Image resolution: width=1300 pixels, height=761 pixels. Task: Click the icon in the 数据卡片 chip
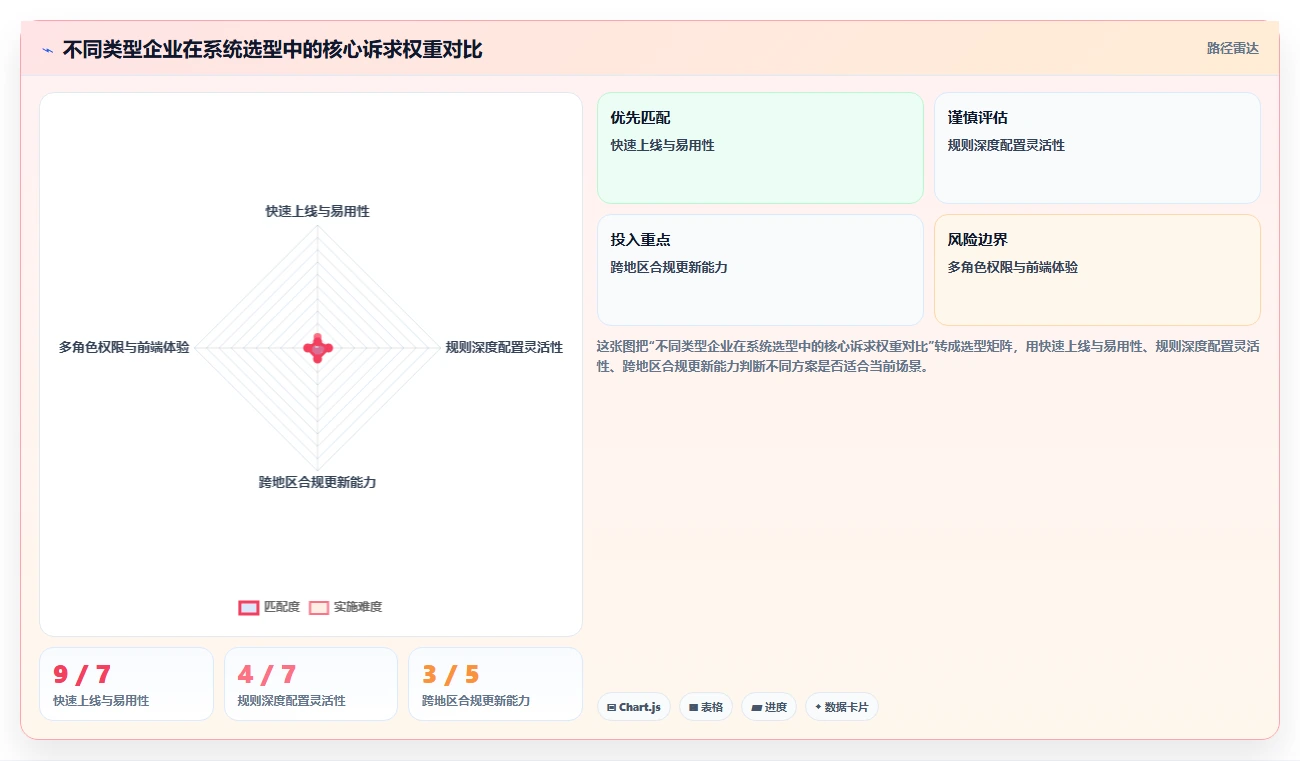818,707
